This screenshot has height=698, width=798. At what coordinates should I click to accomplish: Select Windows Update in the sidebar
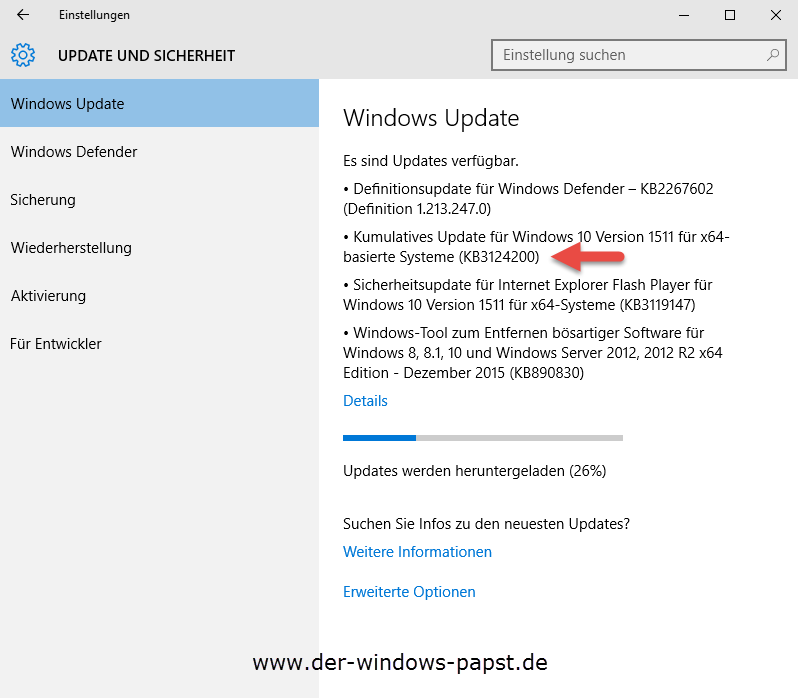click(x=67, y=104)
